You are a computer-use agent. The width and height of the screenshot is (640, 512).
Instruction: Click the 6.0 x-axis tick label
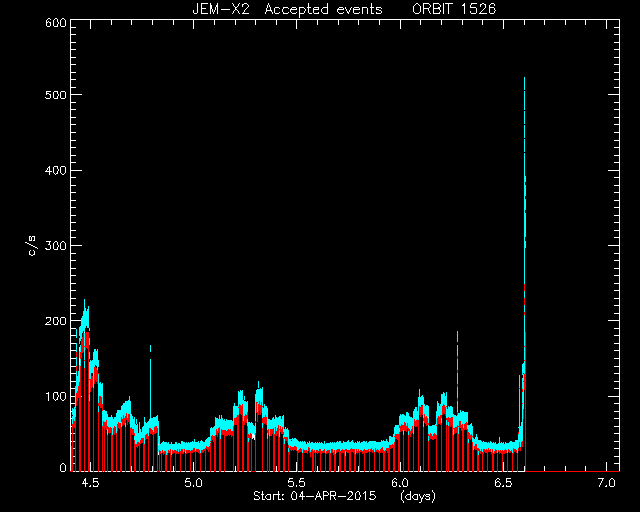point(400,483)
